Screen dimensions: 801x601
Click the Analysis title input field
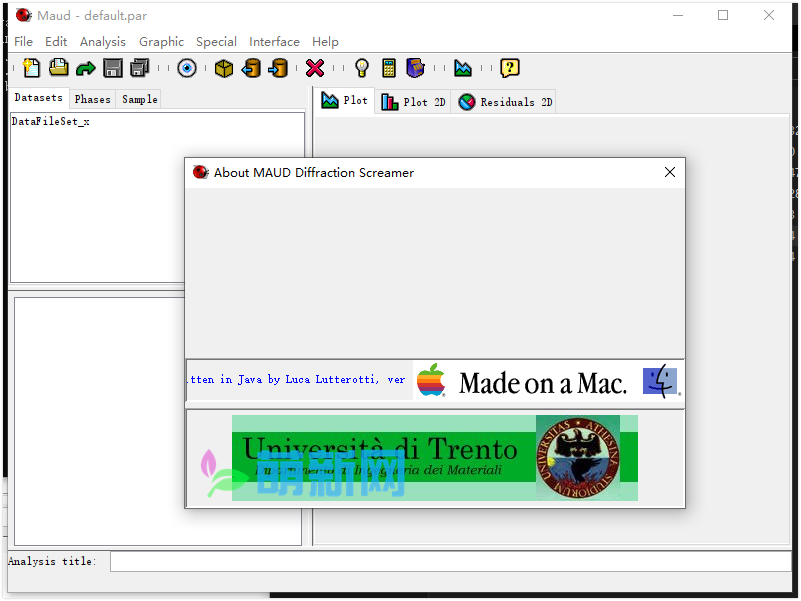click(451, 562)
